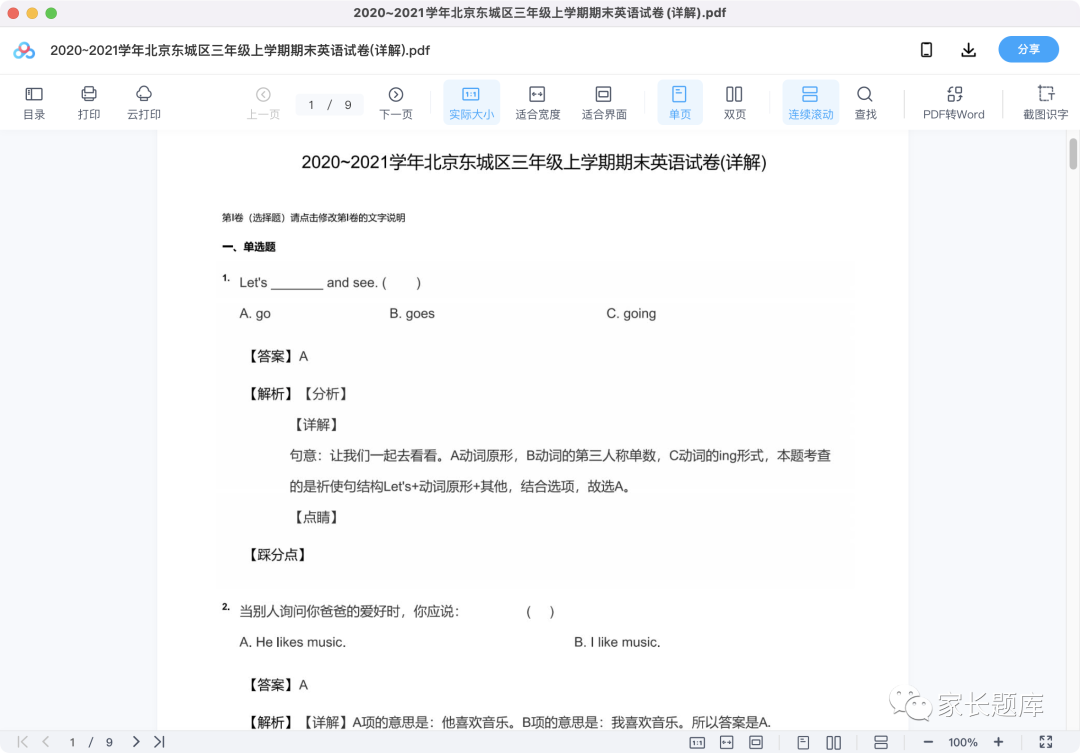The image size is (1080, 753).
Task: Jump to first page in status bar
Action: coord(22,742)
